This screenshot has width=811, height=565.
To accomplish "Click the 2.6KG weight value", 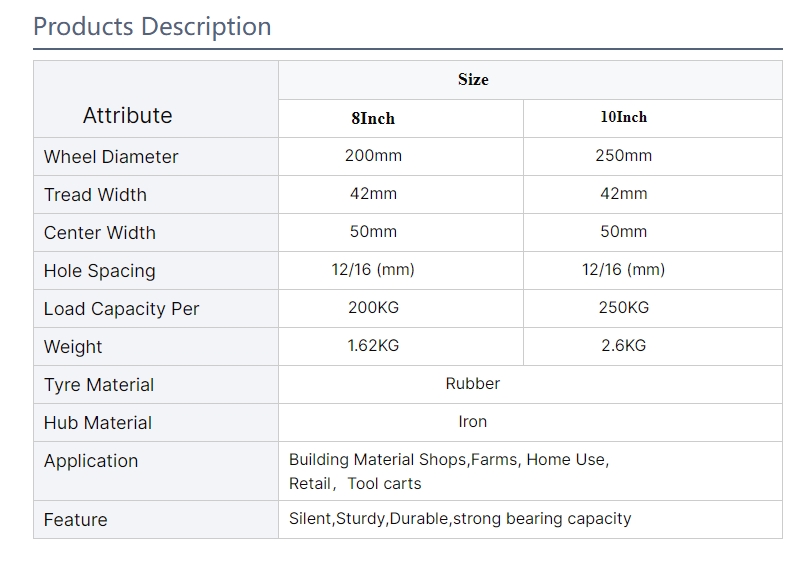I will 623,346.
